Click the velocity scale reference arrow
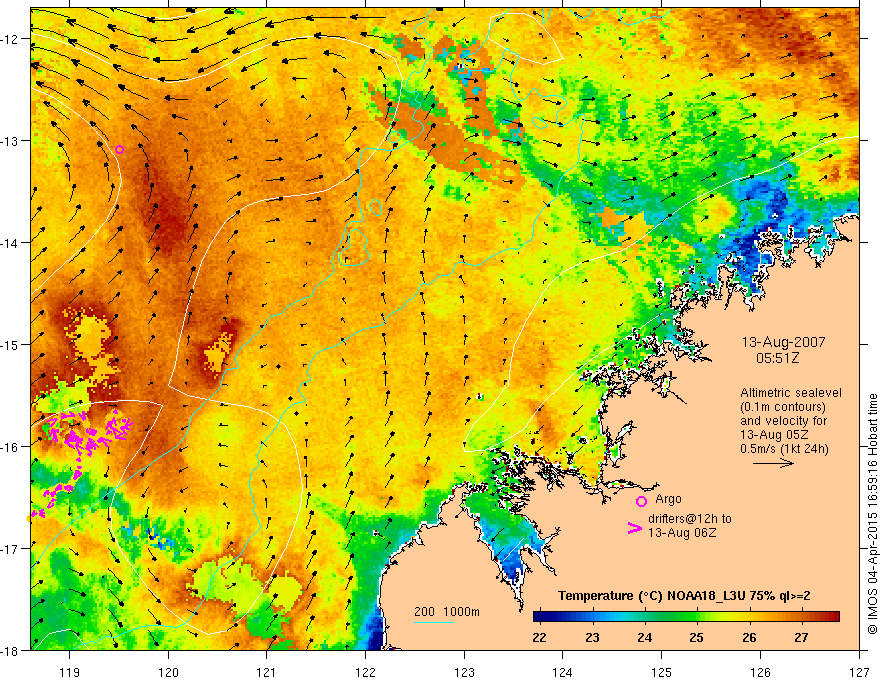 pyautogui.click(x=773, y=463)
